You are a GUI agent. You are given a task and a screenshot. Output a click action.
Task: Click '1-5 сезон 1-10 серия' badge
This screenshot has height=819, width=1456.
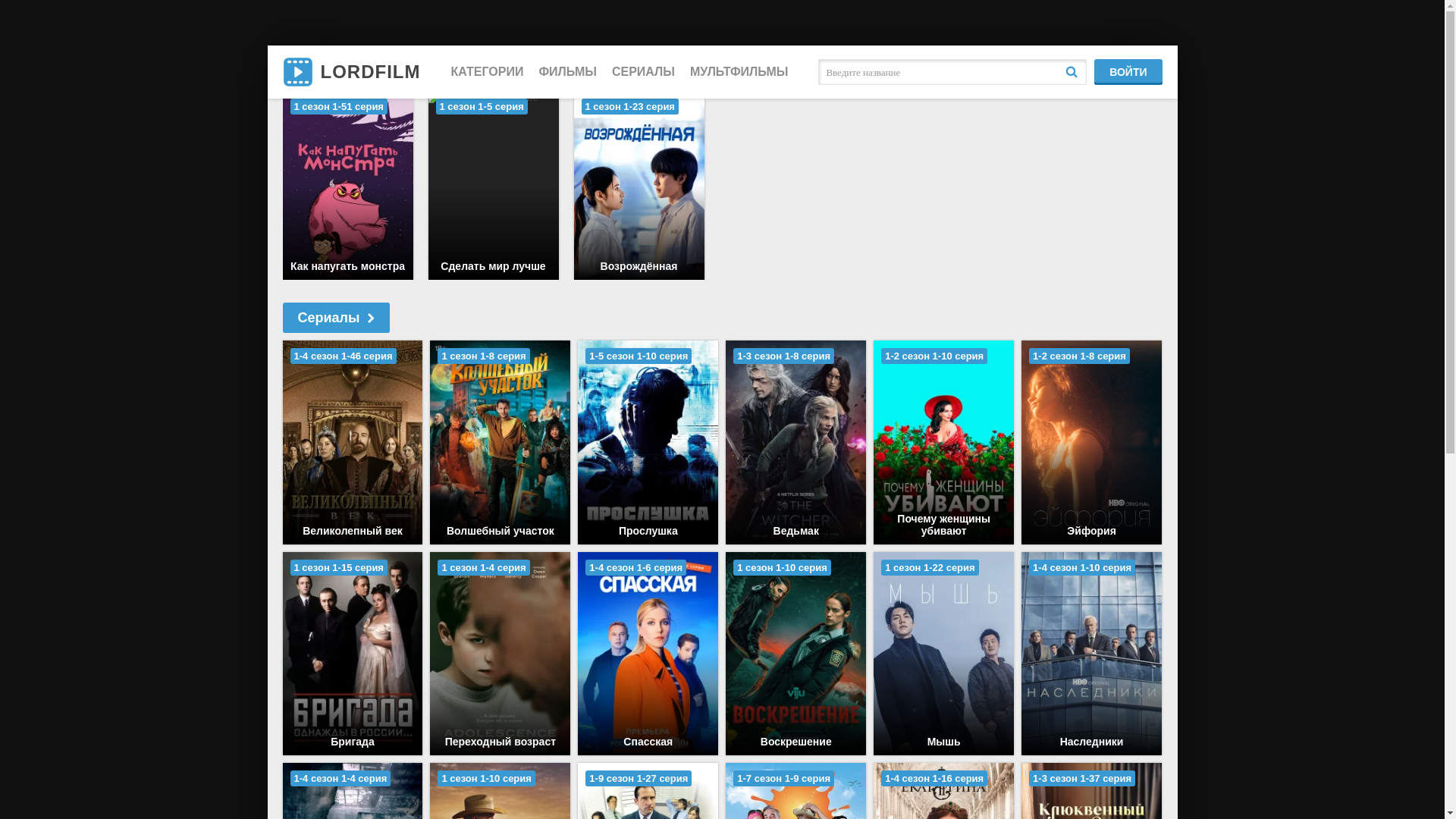point(639,356)
